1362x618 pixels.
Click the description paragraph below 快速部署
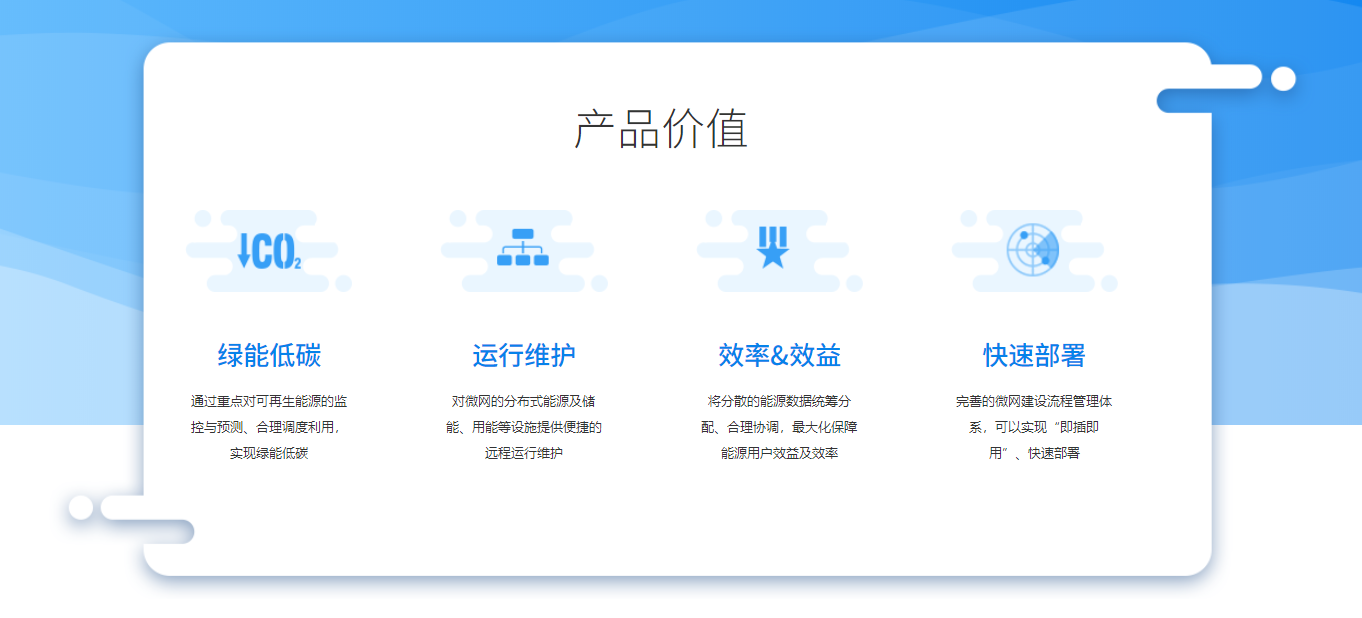point(1034,427)
